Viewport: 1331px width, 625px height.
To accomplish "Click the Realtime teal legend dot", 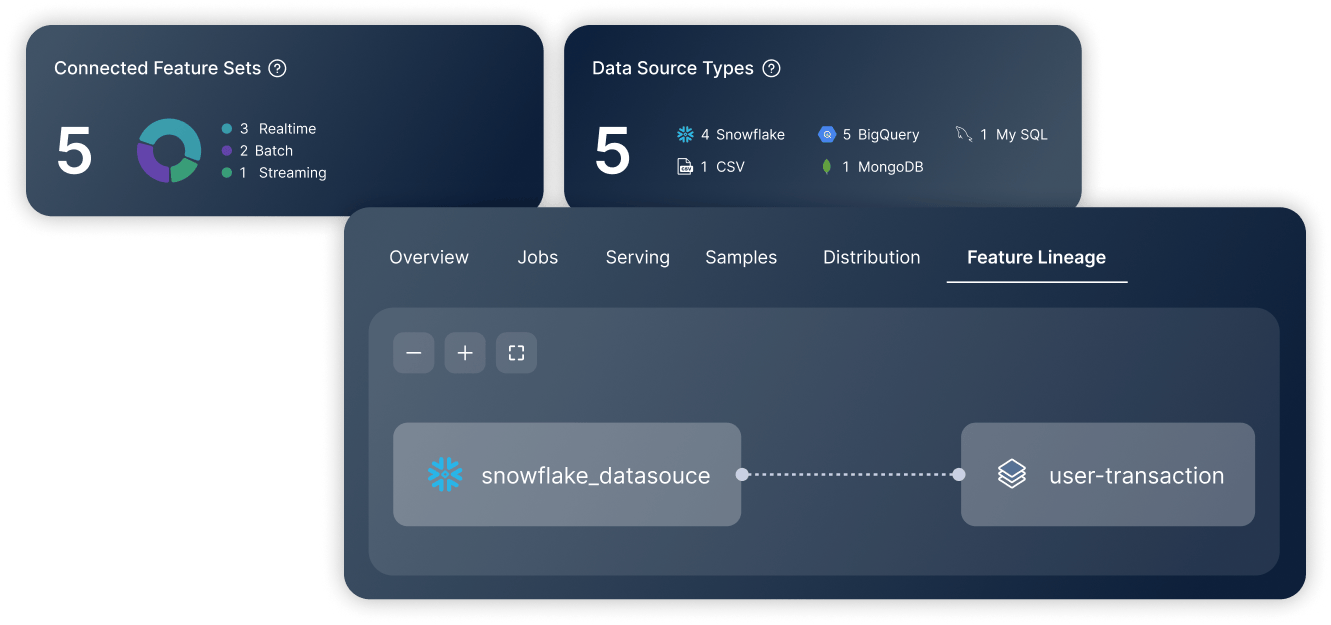I will (227, 129).
